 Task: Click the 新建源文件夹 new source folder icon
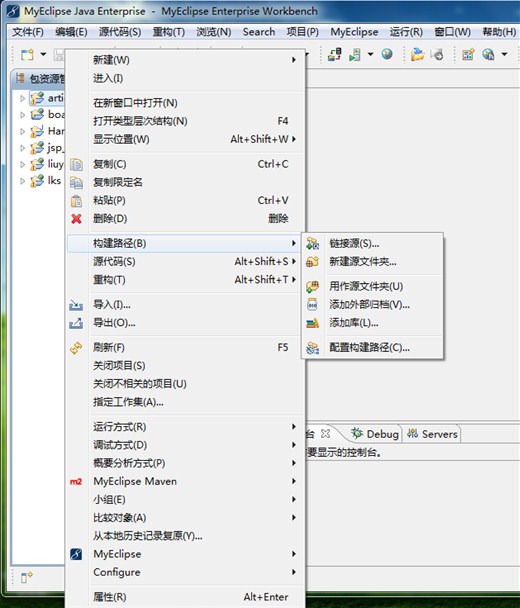tap(313, 262)
